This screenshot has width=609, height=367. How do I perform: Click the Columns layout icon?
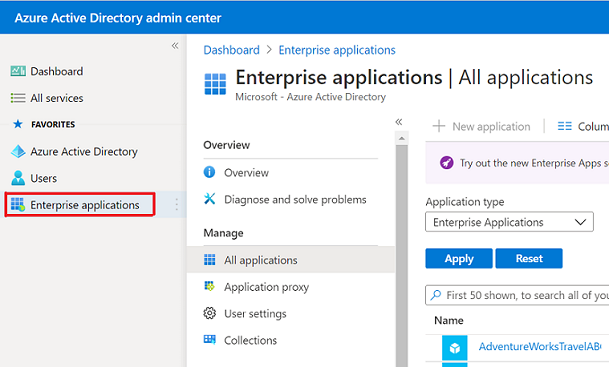[x=565, y=126]
